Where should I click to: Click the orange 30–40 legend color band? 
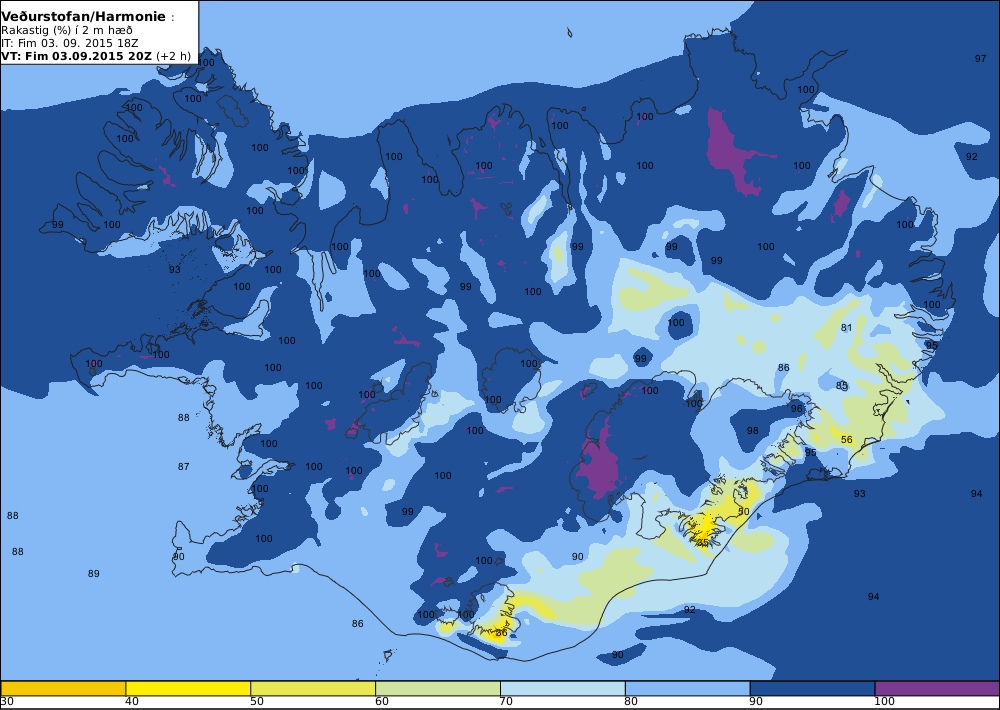(x=63, y=688)
